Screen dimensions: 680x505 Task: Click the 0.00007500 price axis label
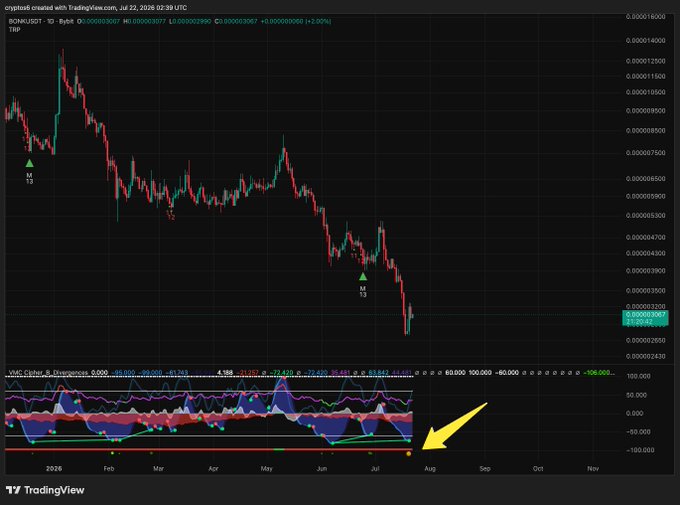[645, 153]
